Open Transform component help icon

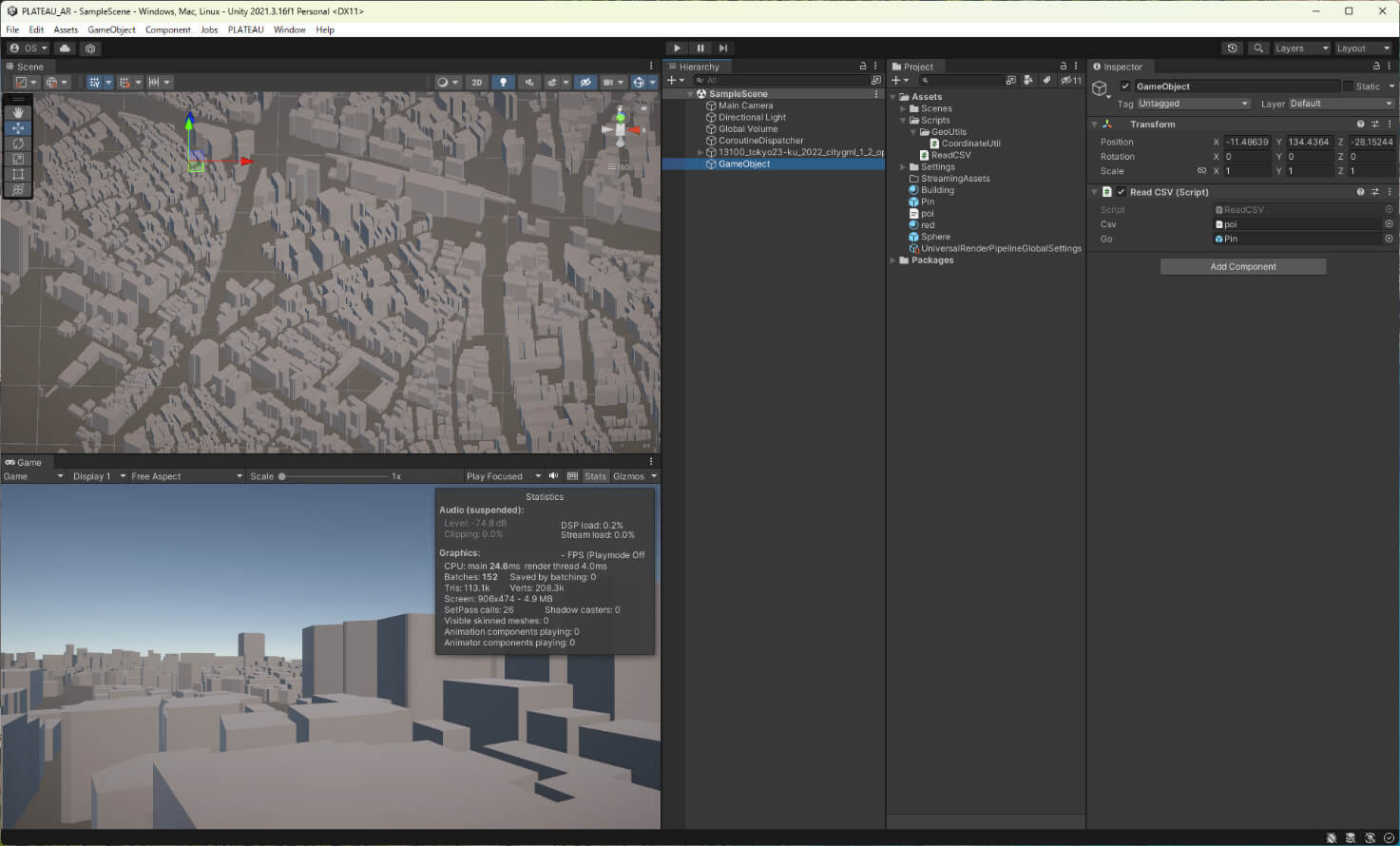pyautogui.click(x=1360, y=125)
